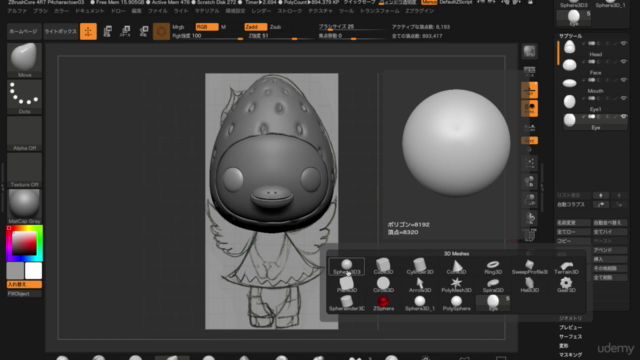
Task: Expand the プレビュー section
Action: point(570,327)
